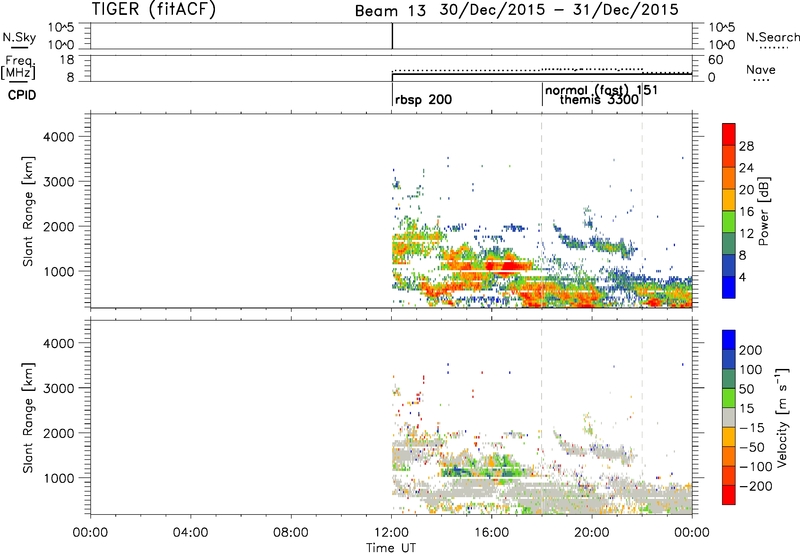Click the 'Slant Range [km]' label of velocity panel

[28, 418]
